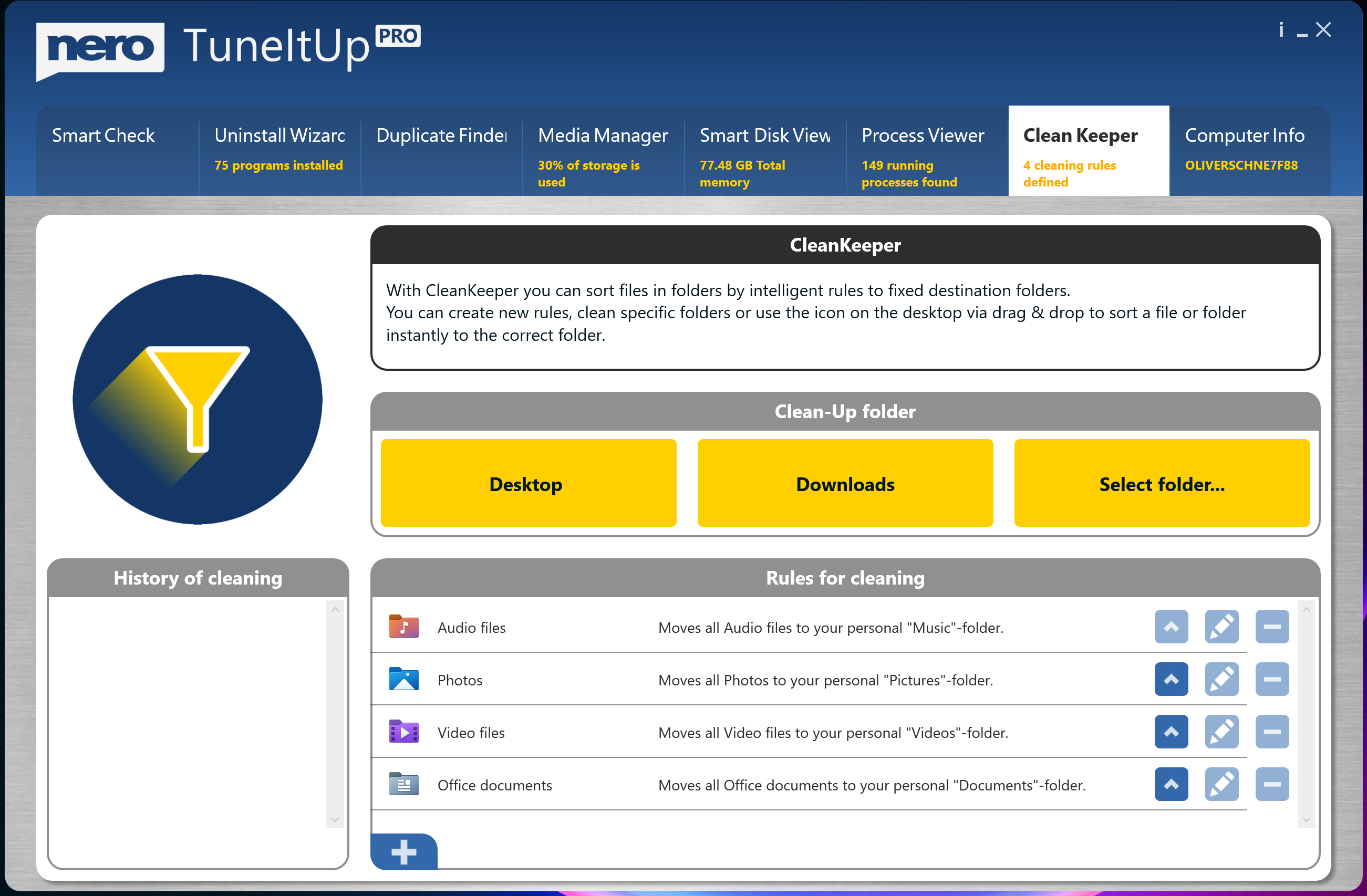1367x896 pixels.
Task: Delete the Audio files rule
Action: point(1272,627)
